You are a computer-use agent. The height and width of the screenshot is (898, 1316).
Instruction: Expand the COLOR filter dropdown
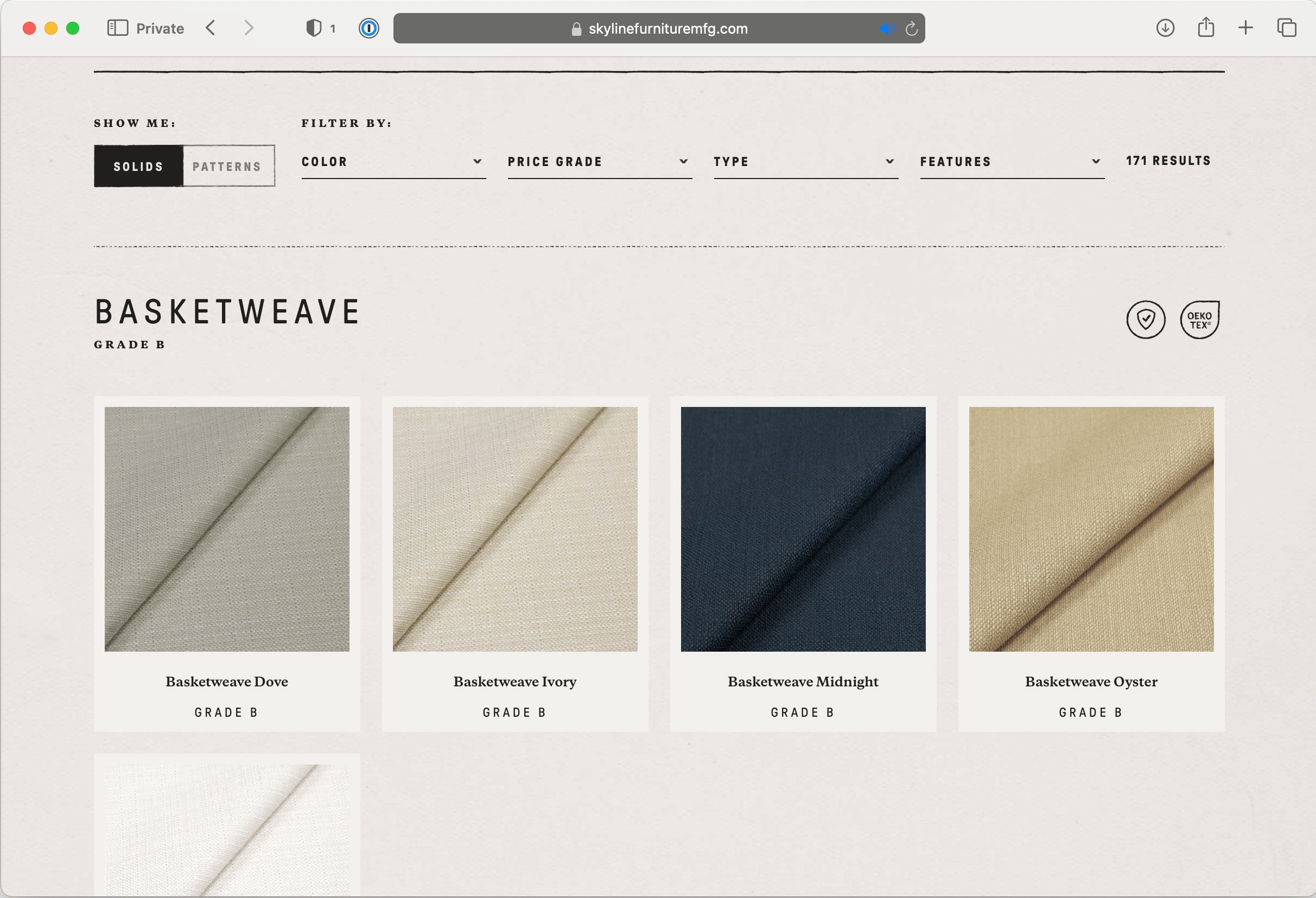pyautogui.click(x=393, y=162)
